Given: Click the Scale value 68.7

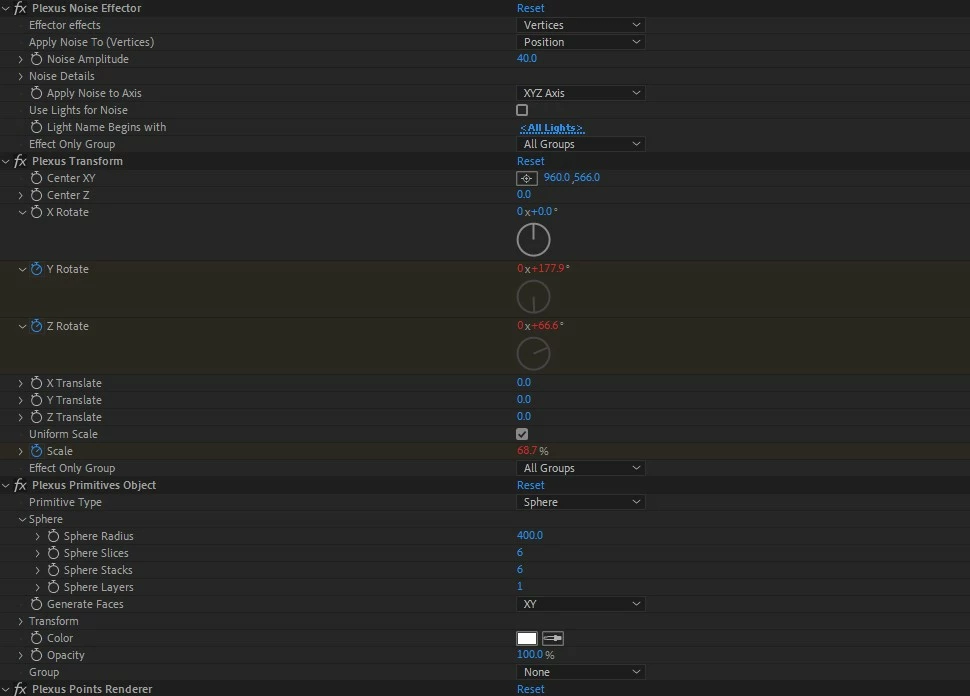Looking at the screenshot, I should point(527,450).
